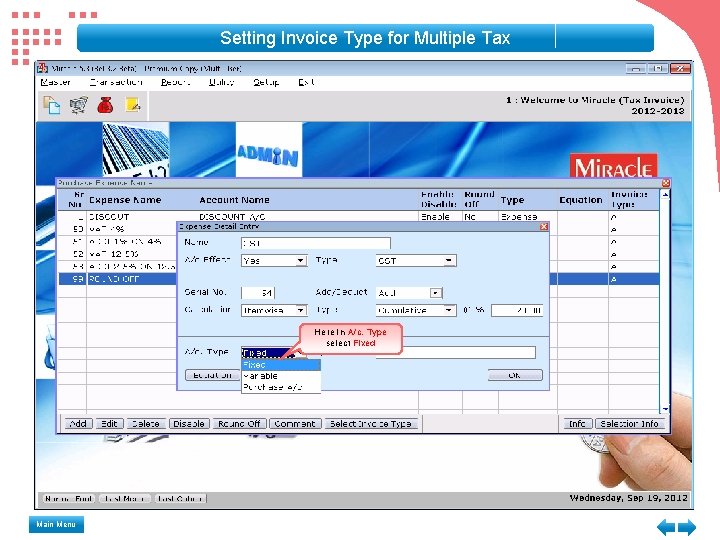This screenshot has width=720, height=540.
Task: Click the Comment button
Action: [x=294, y=424]
